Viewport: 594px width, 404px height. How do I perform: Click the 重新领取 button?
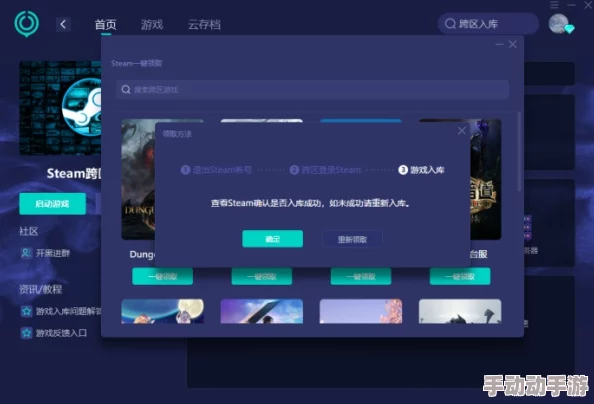(352, 240)
